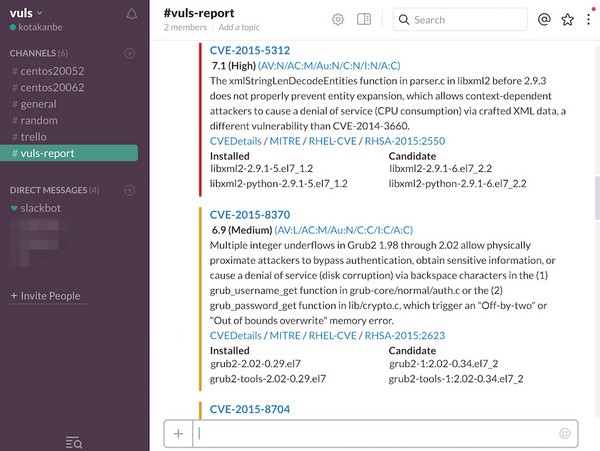The height and width of the screenshot is (451, 600).
Task: Show starred items via star icon
Action: point(568,19)
